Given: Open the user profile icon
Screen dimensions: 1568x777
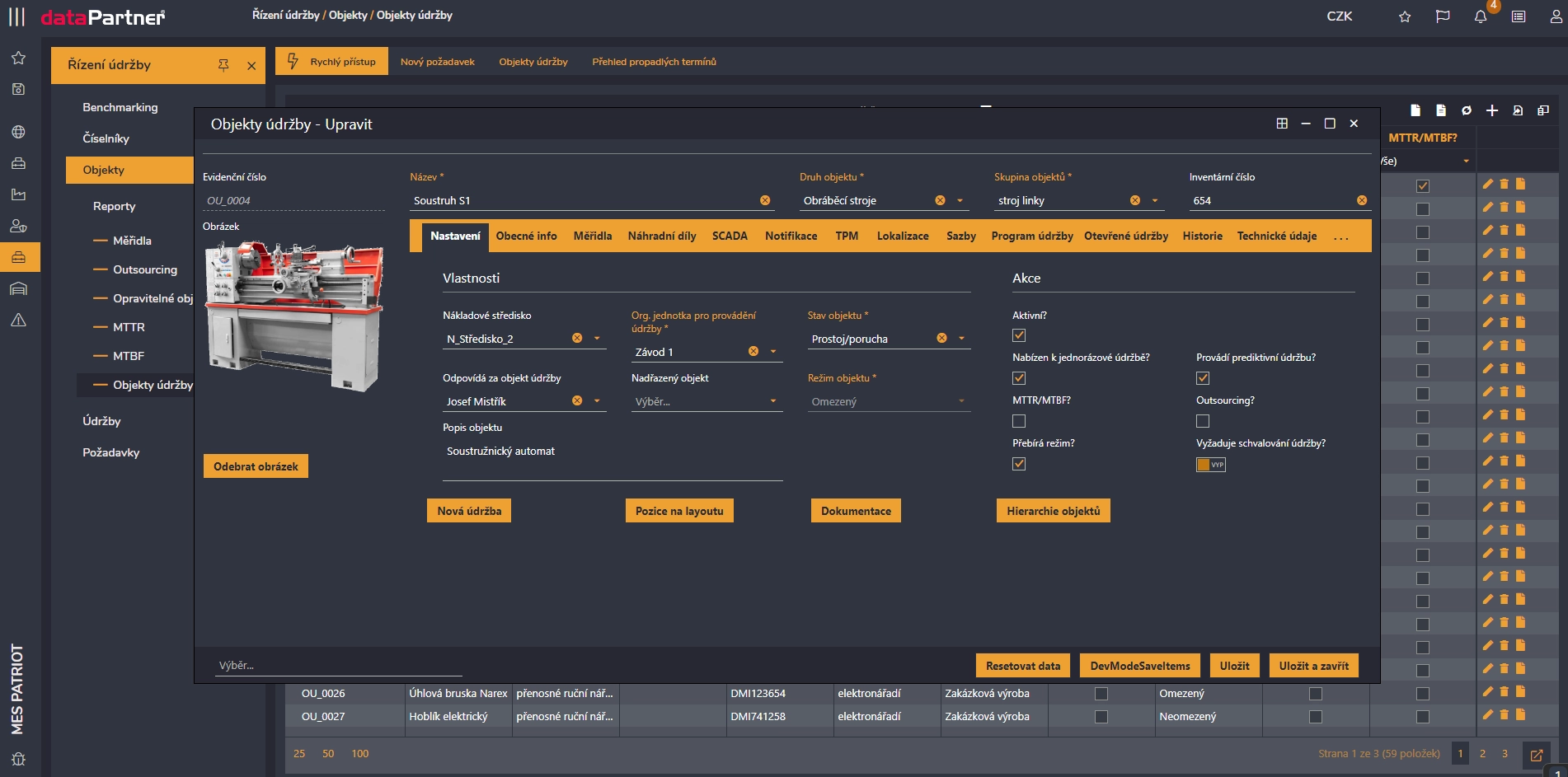Looking at the screenshot, I should tap(1556, 16).
